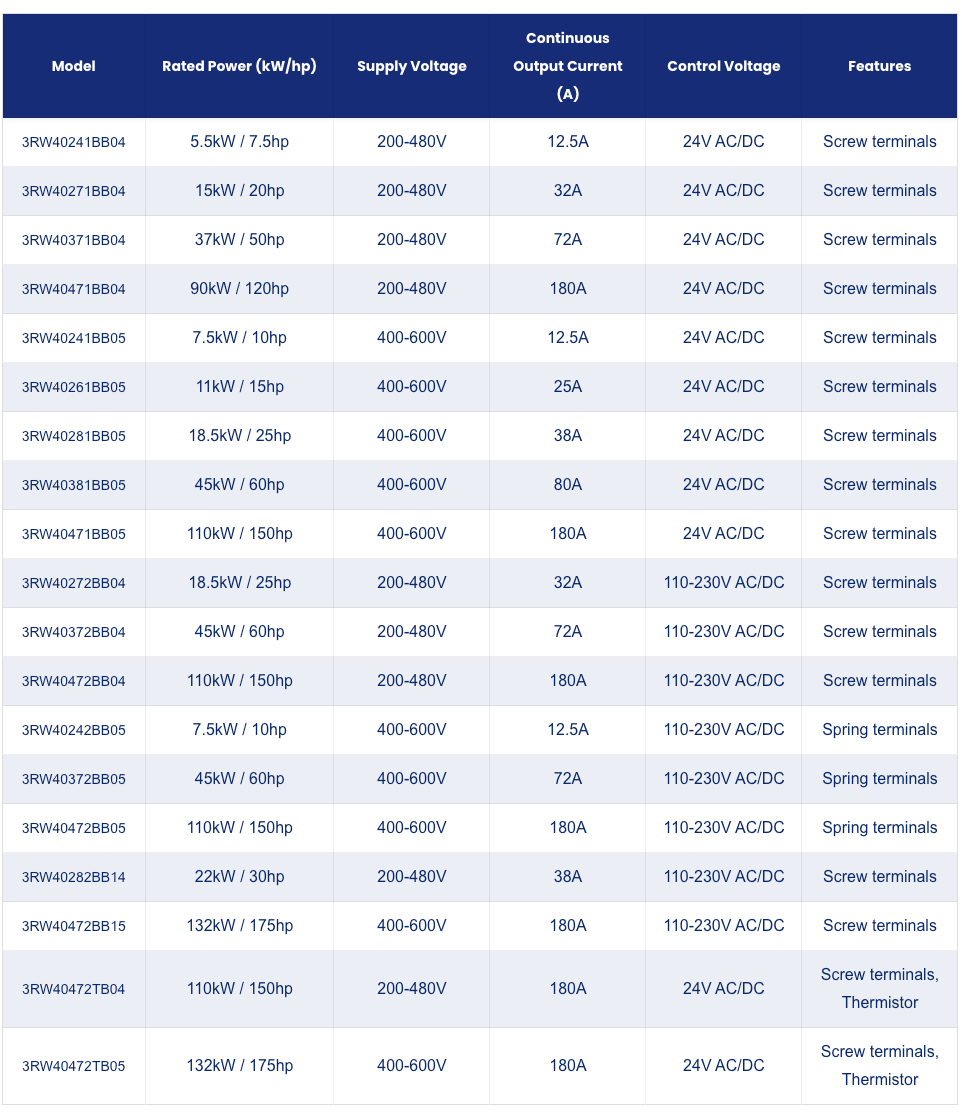Click the Model column header
This screenshot has width=962, height=1114.
(73, 66)
